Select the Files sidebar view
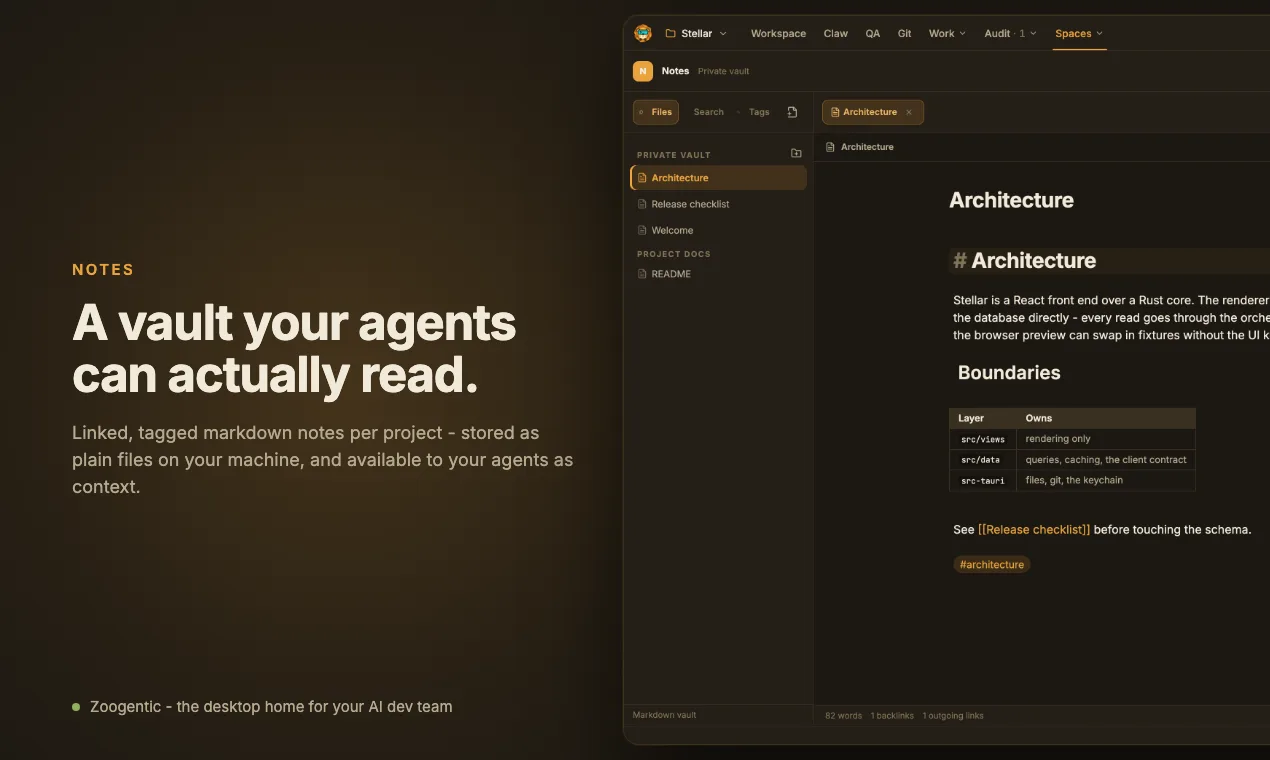Image resolution: width=1270 pixels, height=760 pixels. (x=656, y=112)
